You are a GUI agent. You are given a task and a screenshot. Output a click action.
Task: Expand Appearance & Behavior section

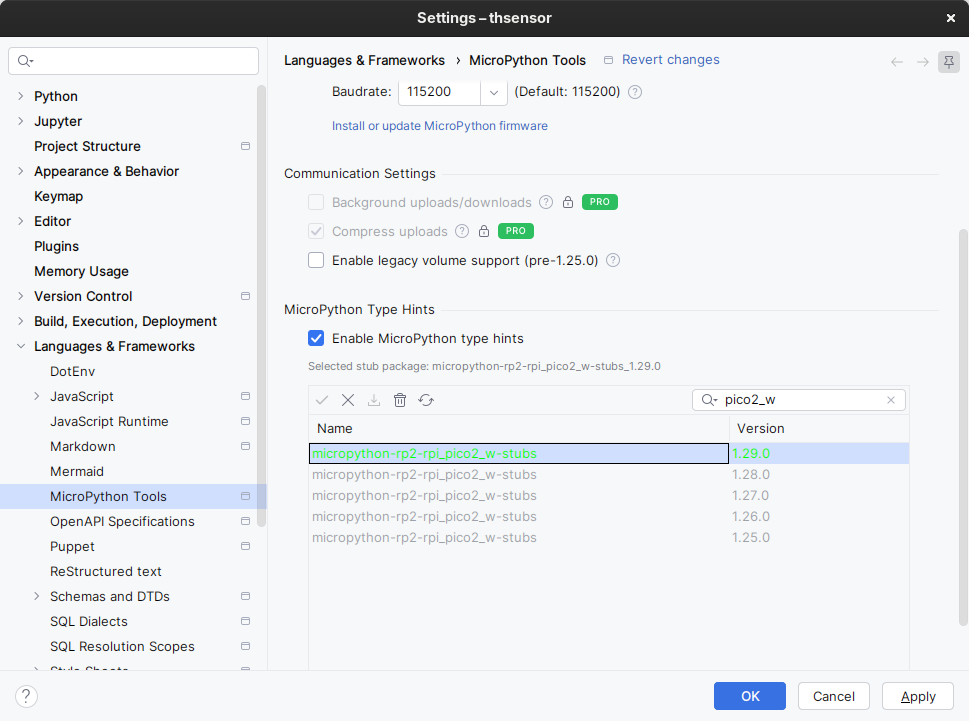click(20, 171)
